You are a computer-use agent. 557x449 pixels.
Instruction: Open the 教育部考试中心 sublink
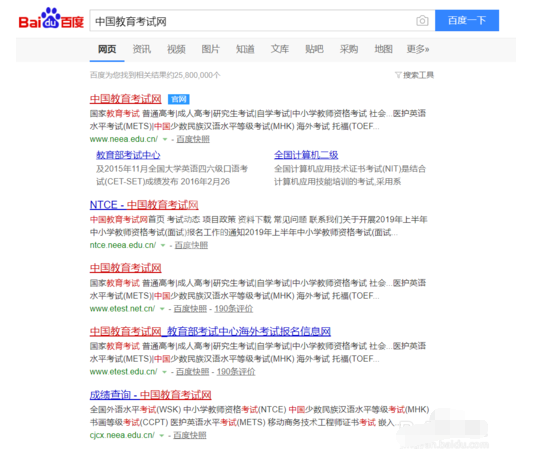tap(128, 155)
